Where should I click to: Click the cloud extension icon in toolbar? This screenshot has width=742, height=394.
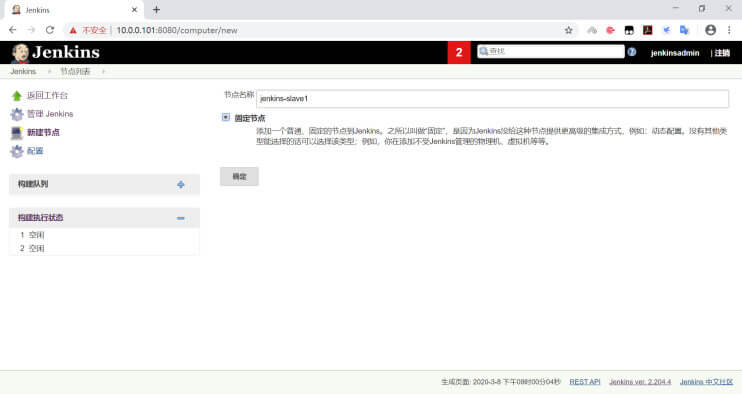click(x=592, y=30)
